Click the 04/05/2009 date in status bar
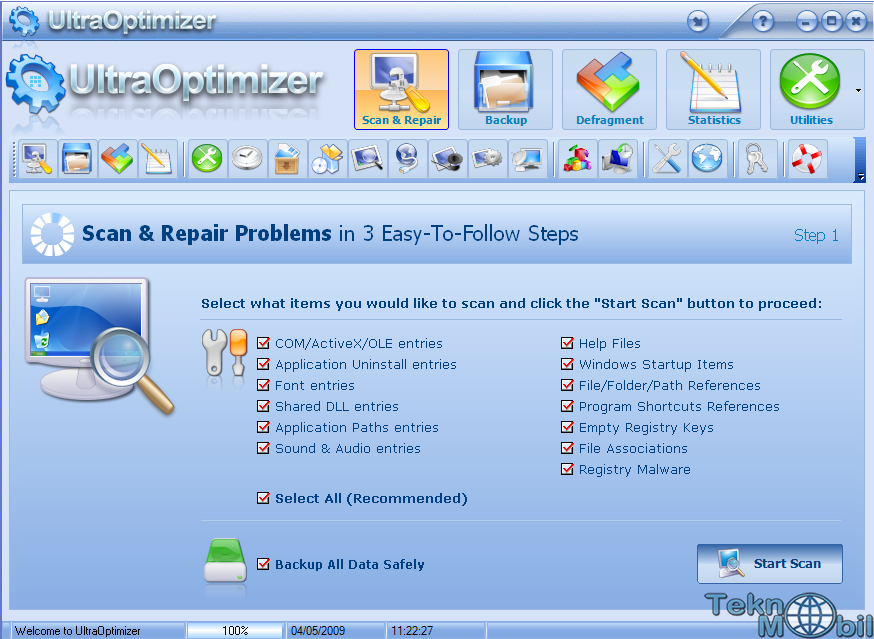This screenshot has height=639, width=874. tap(318, 631)
